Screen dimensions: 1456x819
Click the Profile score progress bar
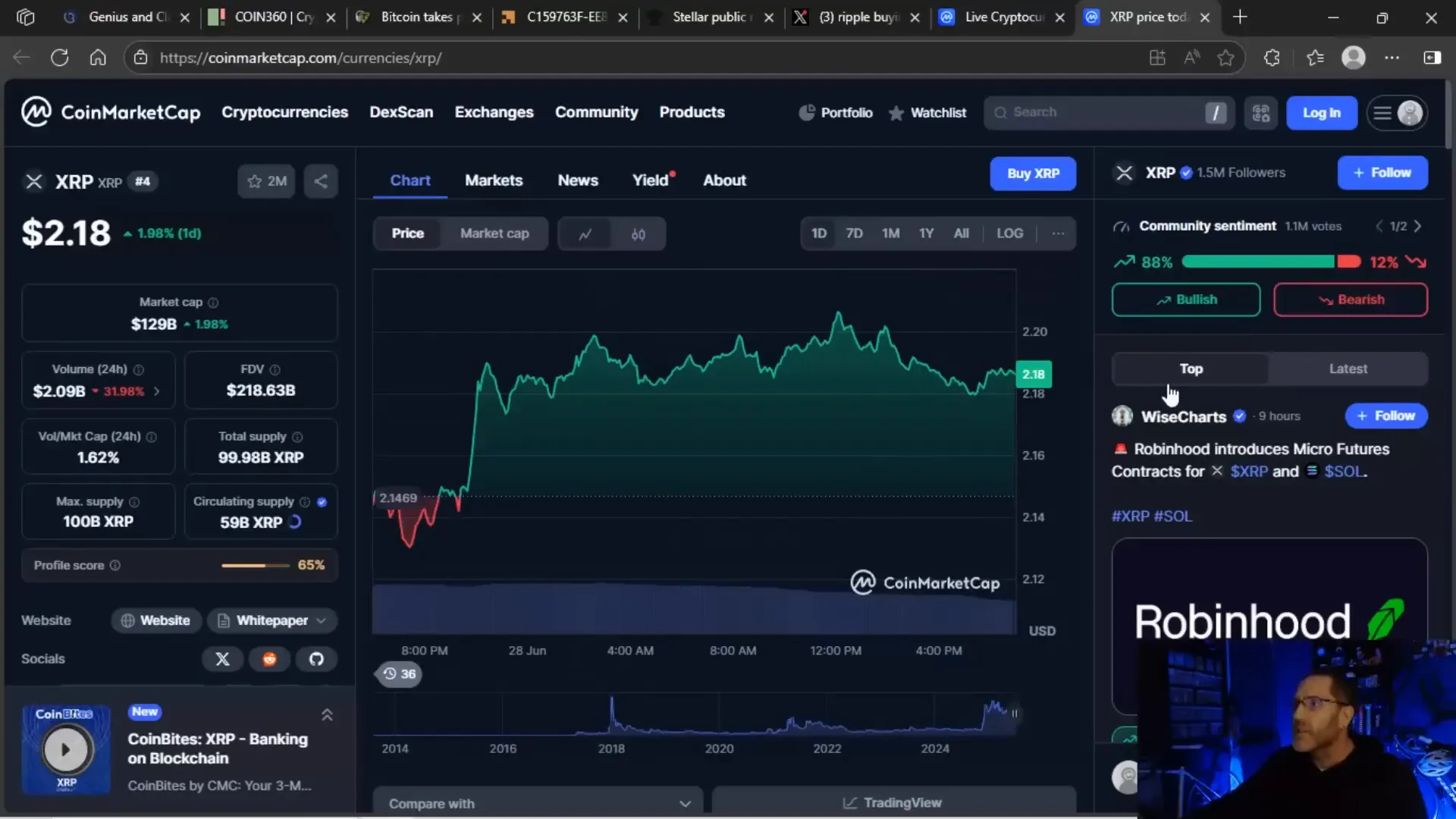[256, 566]
